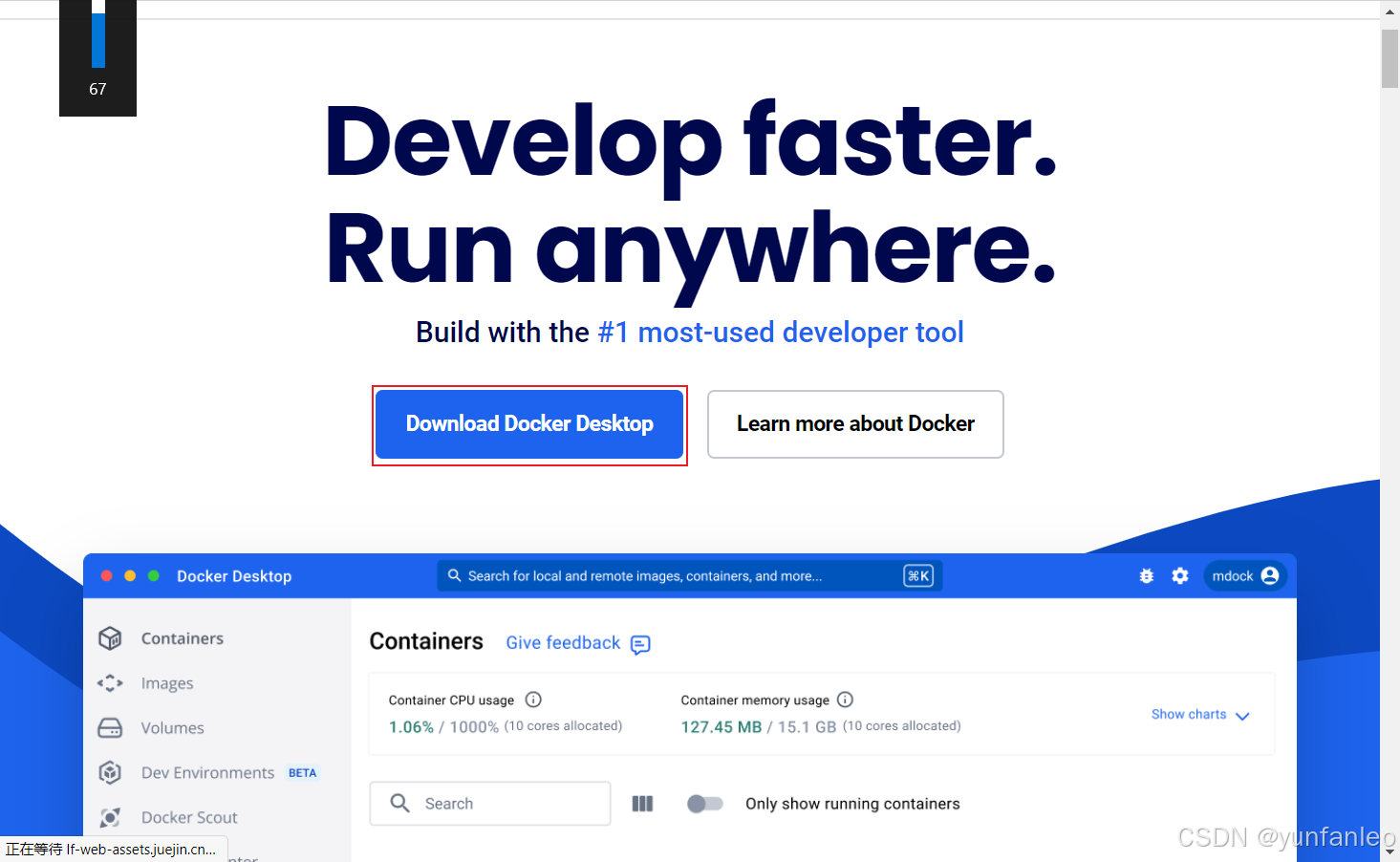Image resolution: width=1400 pixels, height=862 pixels.
Task: Click the magnifier icon in top search bar
Action: (x=455, y=576)
